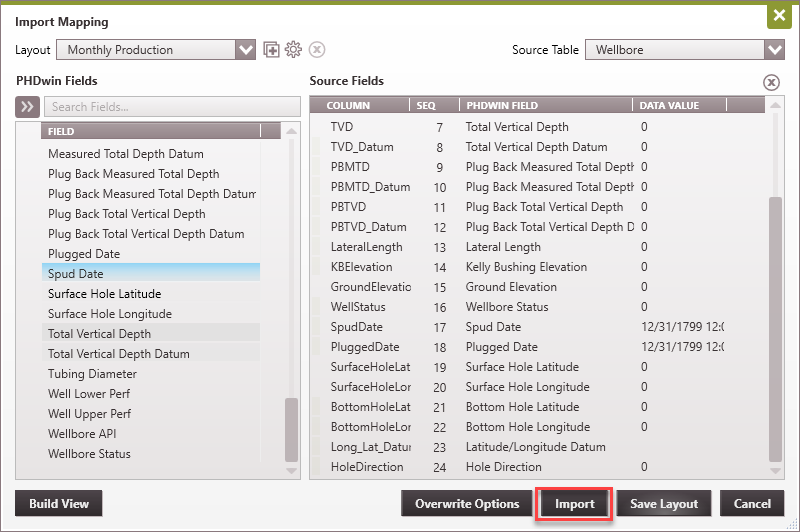800x532 pixels.
Task: Select the KBElevation source row
Action: pyautogui.click(x=538, y=267)
